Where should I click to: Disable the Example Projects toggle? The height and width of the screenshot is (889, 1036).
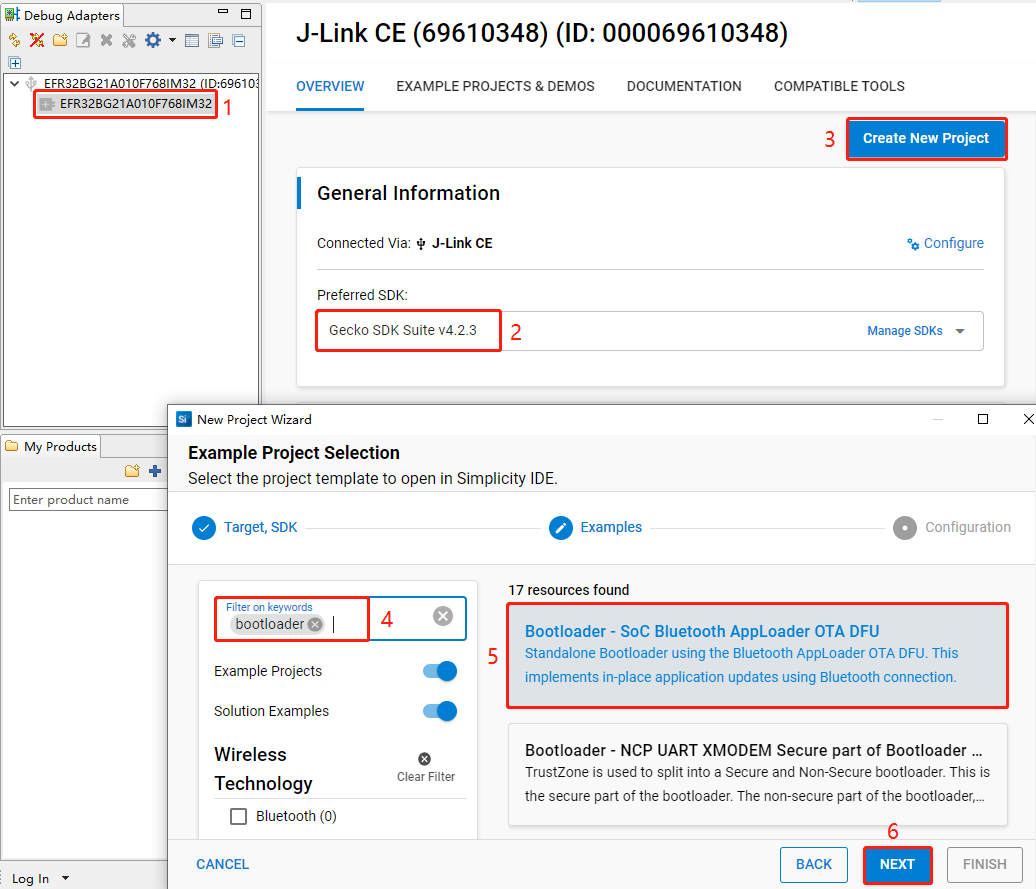[438, 671]
